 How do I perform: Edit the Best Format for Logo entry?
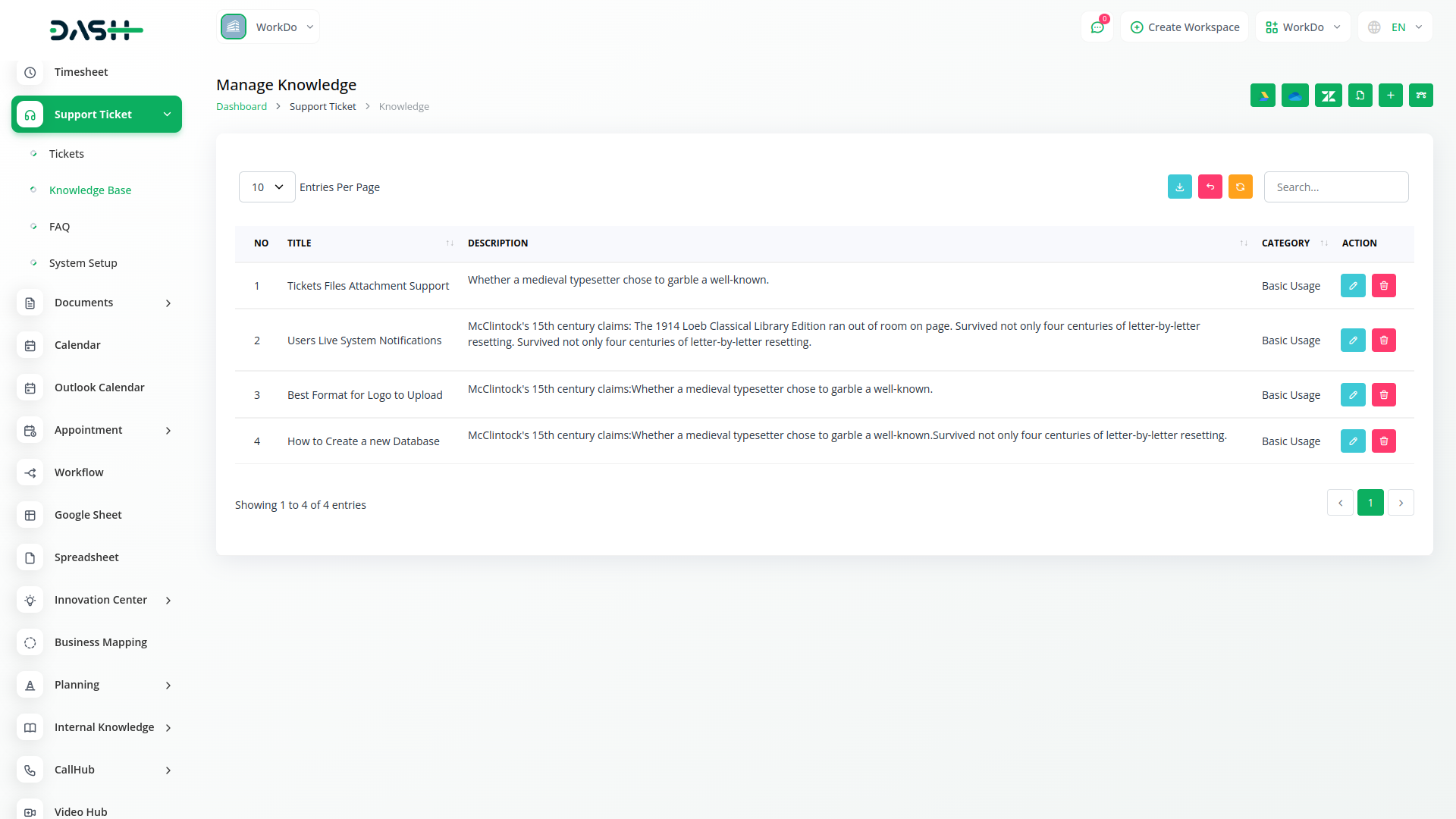(x=1353, y=395)
